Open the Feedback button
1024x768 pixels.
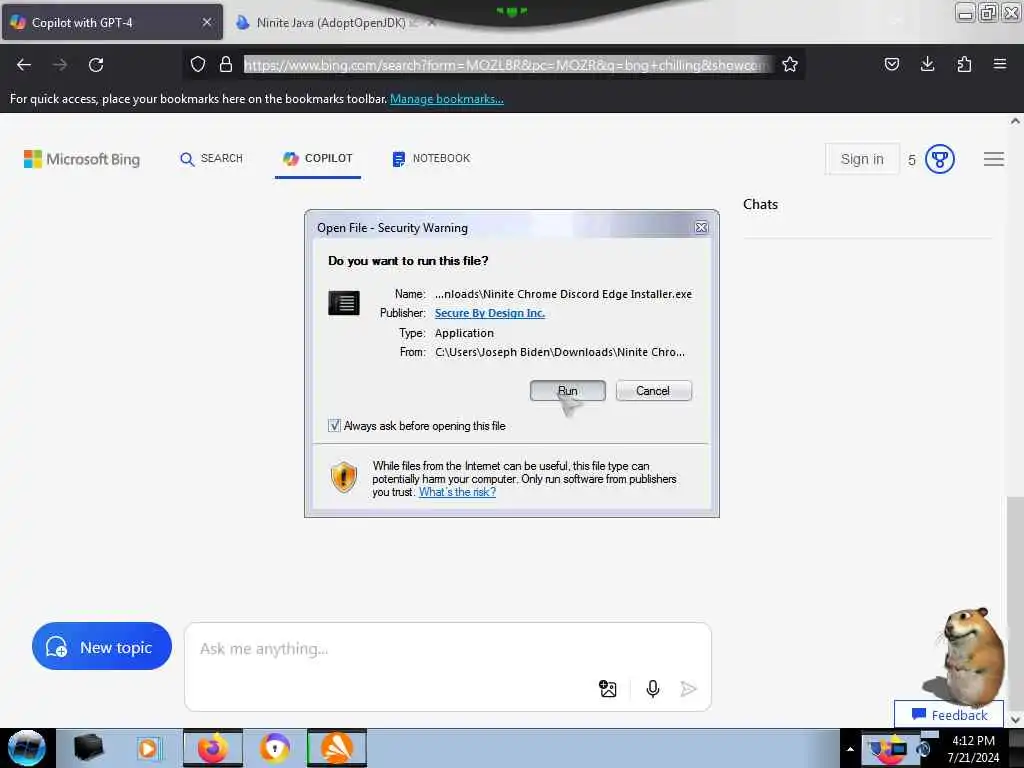click(x=949, y=714)
